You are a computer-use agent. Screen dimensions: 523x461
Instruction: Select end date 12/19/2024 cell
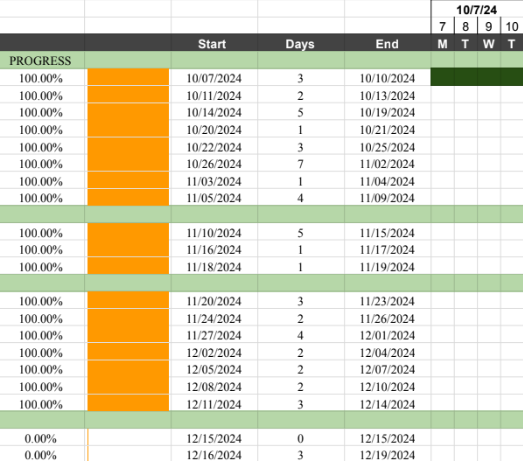(x=387, y=454)
